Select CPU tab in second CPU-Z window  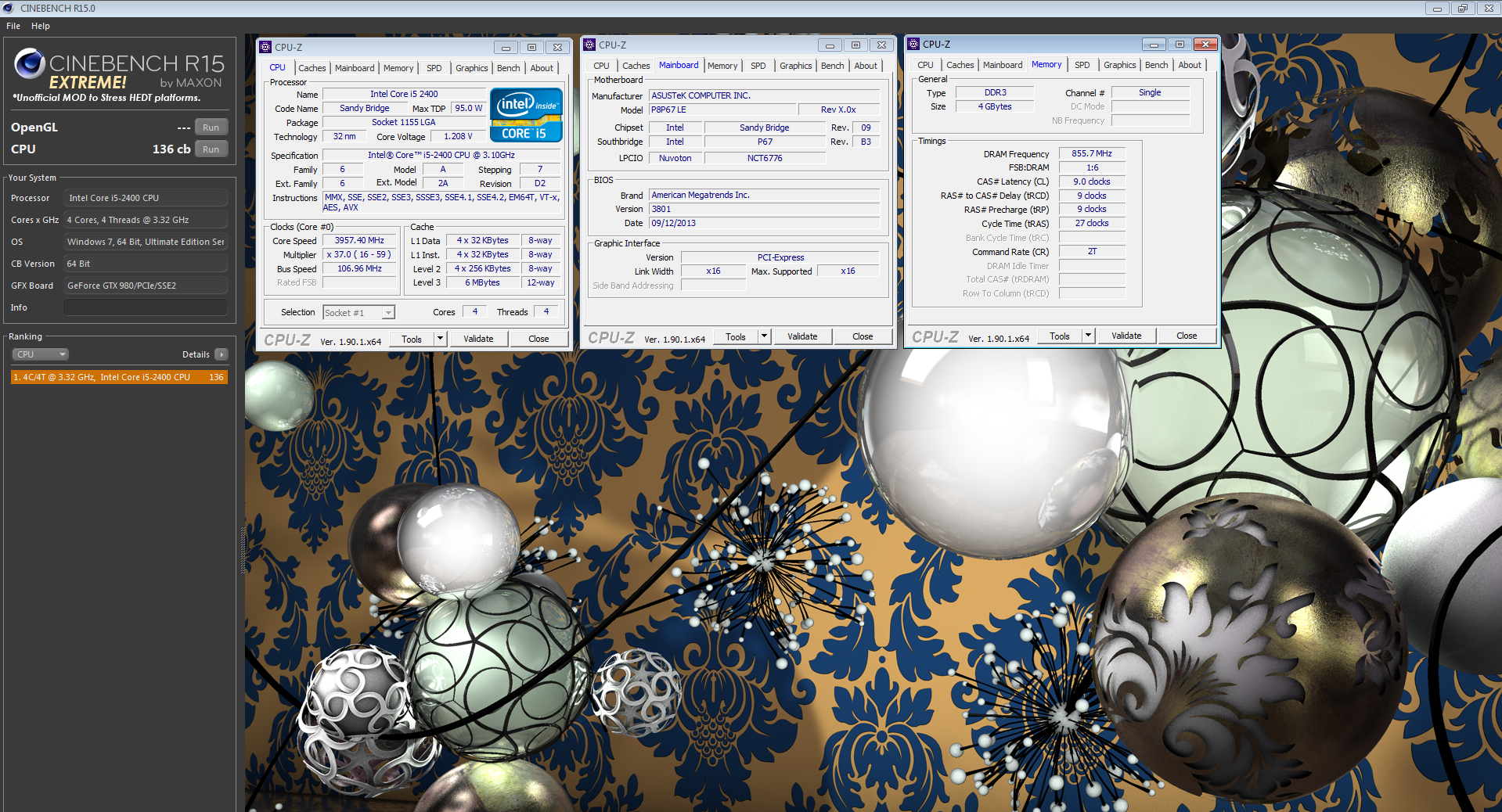tap(601, 66)
